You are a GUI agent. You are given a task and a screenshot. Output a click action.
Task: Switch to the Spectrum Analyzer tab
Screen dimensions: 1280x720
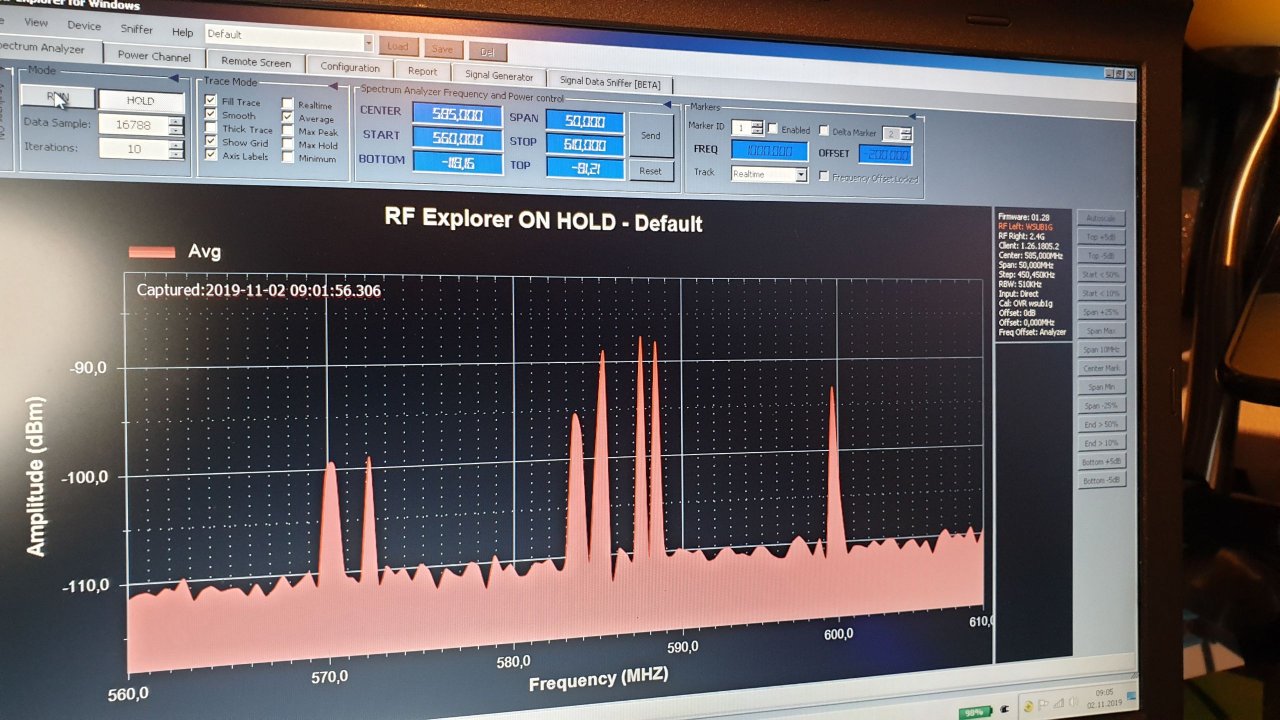pyautogui.click(x=49, y=48)
